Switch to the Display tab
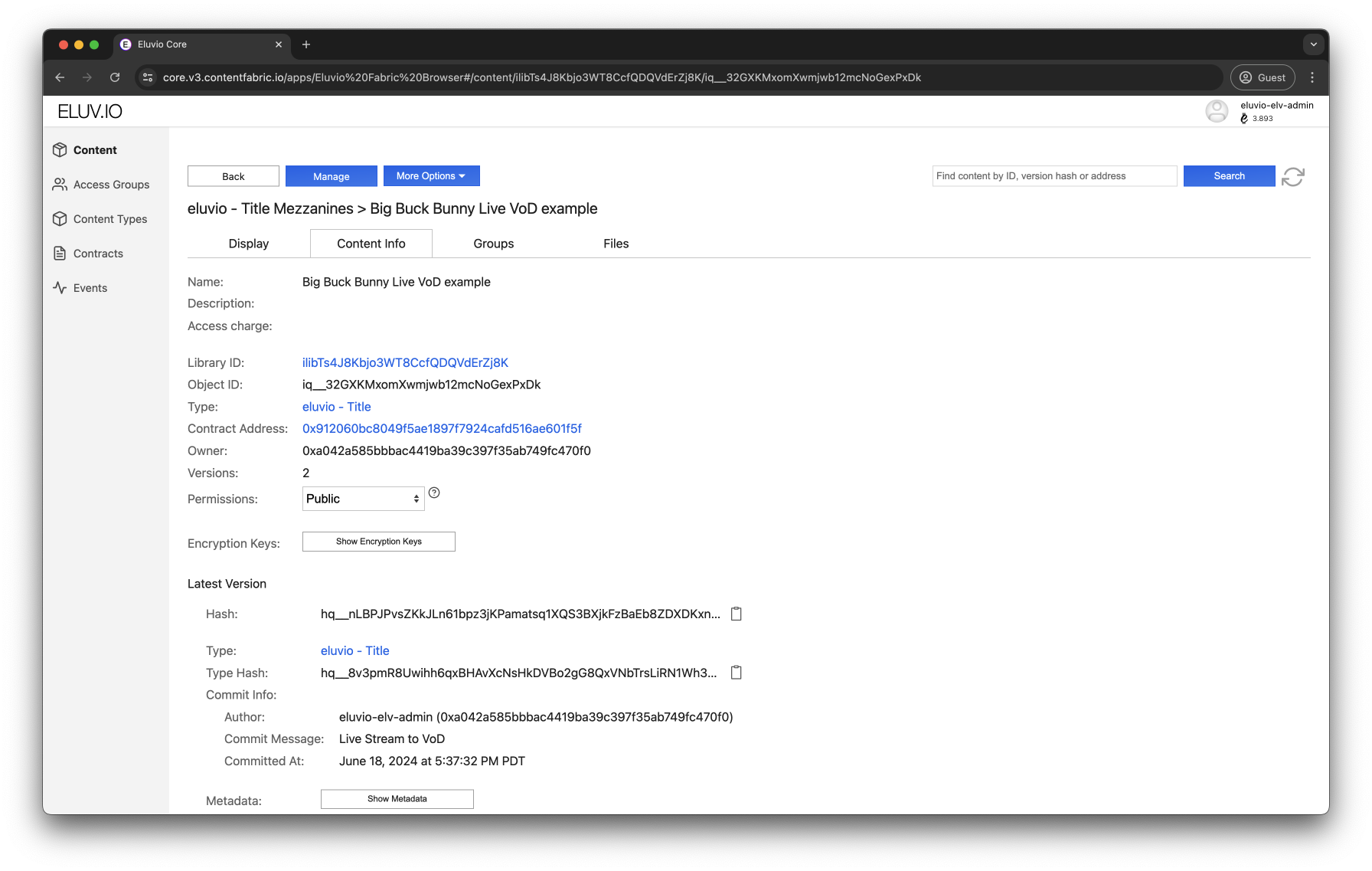This screenshot has height=871, width=1372. click(x=249, y=244)
